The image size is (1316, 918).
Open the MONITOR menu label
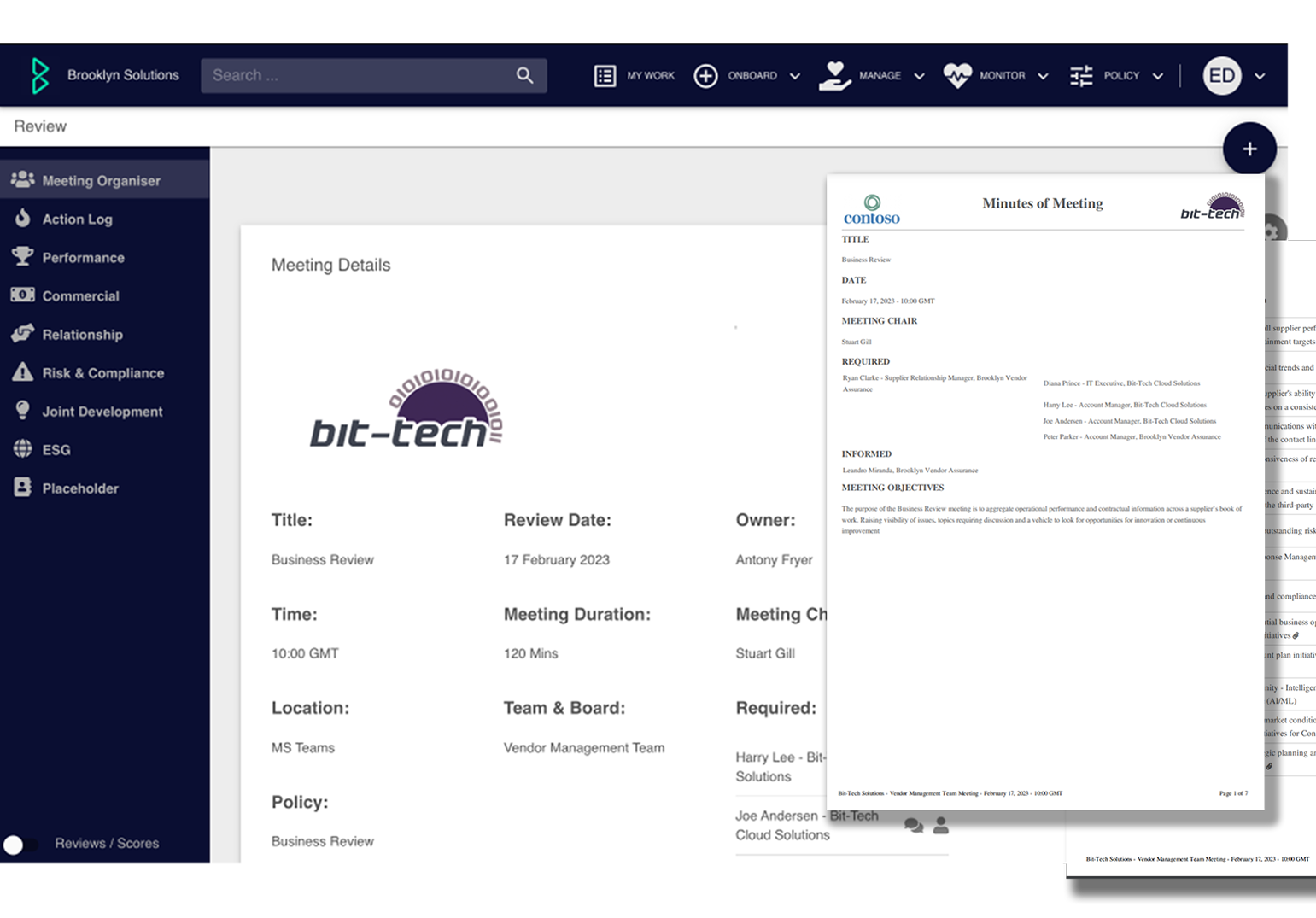[x=1002, y=76]
